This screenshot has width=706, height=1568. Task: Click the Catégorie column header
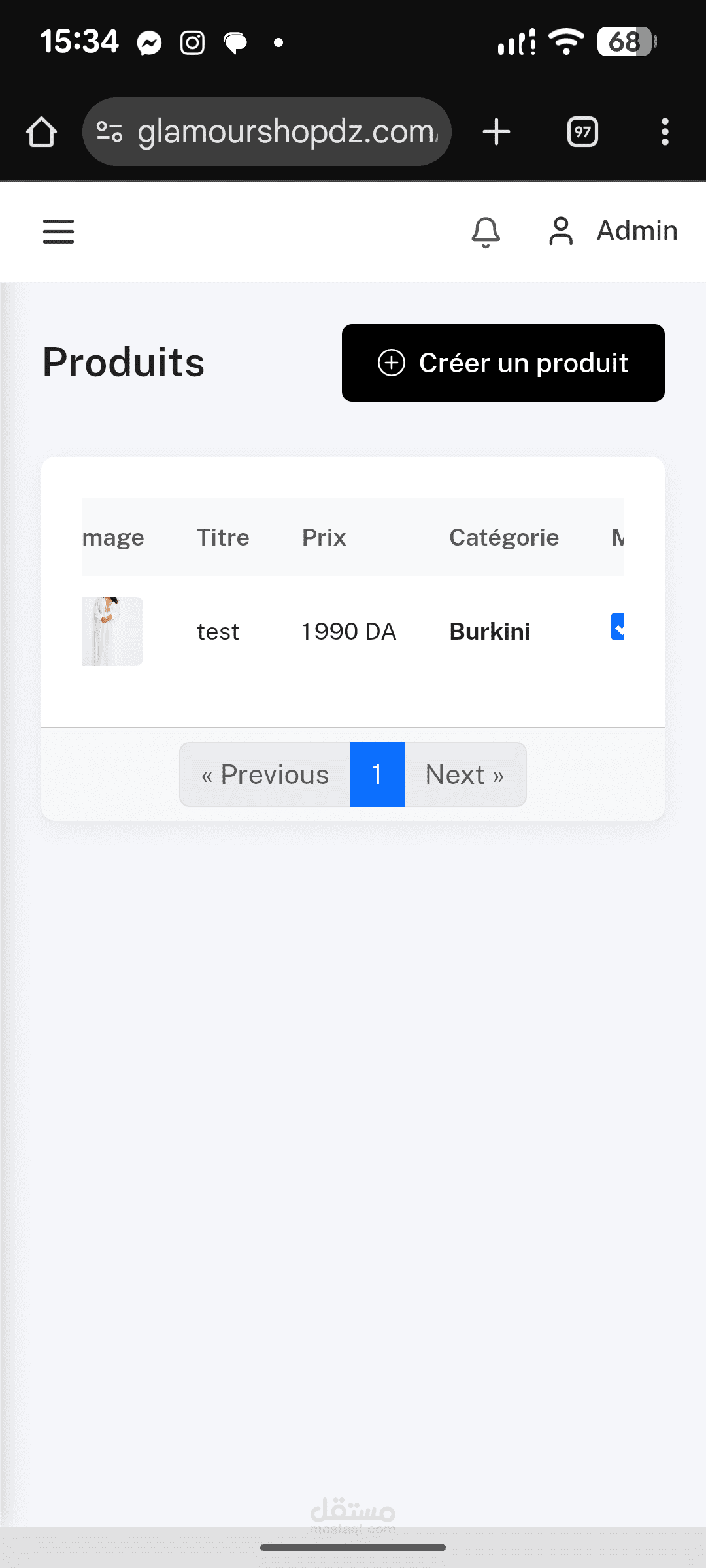click(x=503, y=538)
